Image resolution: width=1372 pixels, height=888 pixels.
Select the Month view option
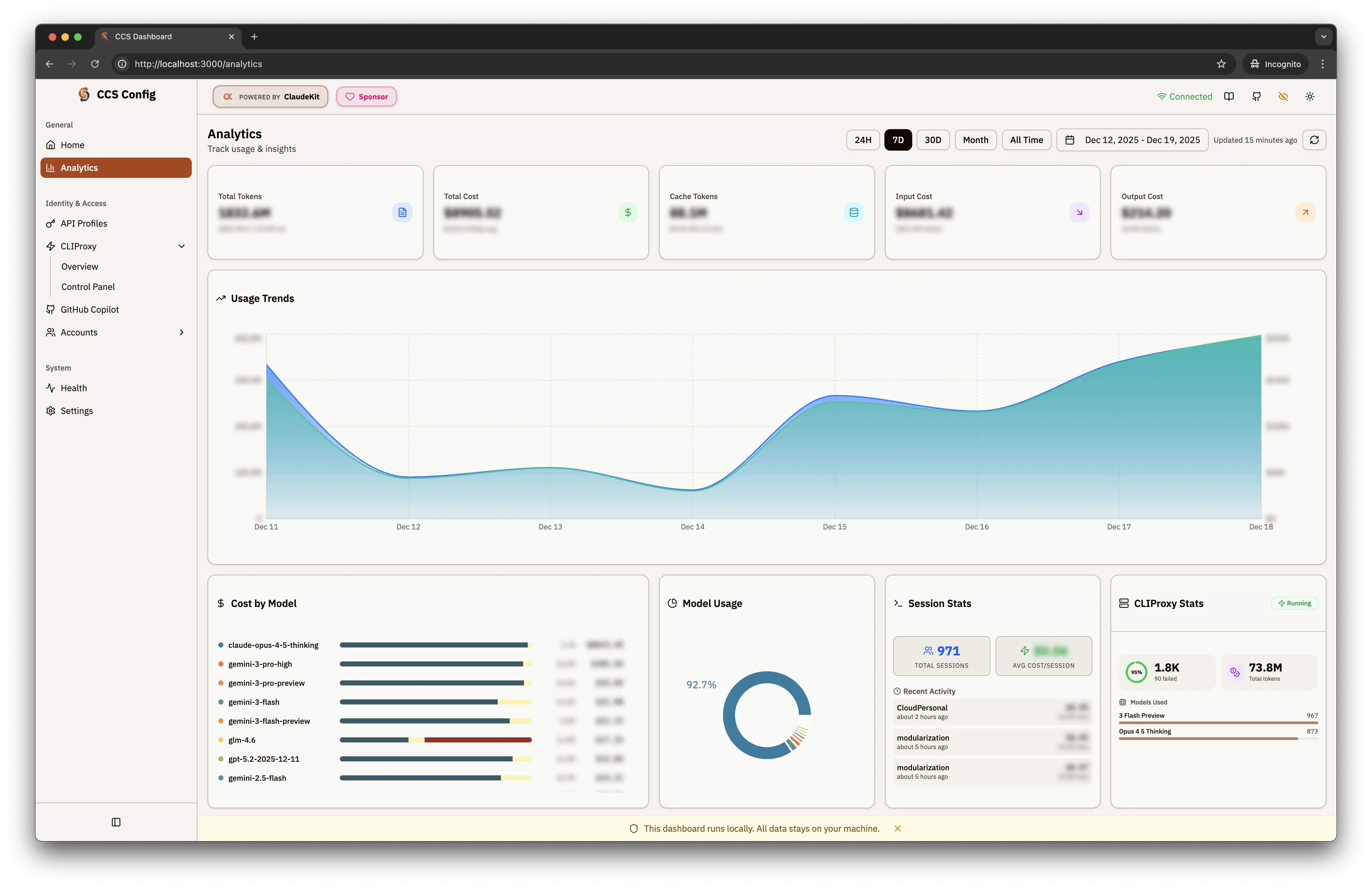click(976, 140)
